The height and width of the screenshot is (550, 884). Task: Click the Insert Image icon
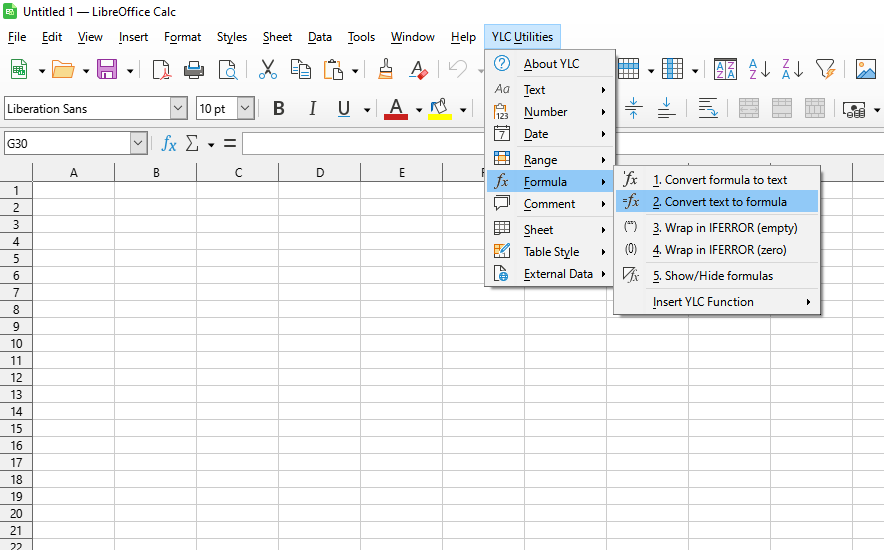(x=866, y=69)
